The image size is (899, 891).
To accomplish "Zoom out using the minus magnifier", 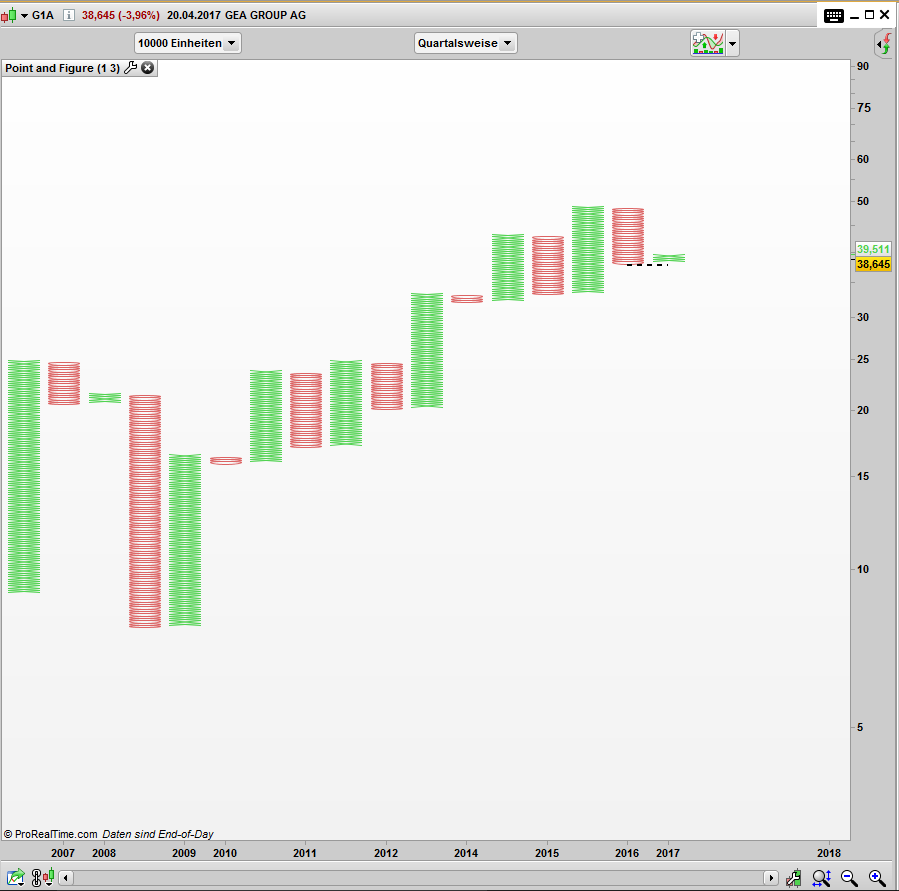I will pyautogui.click(x=849, y=878).
